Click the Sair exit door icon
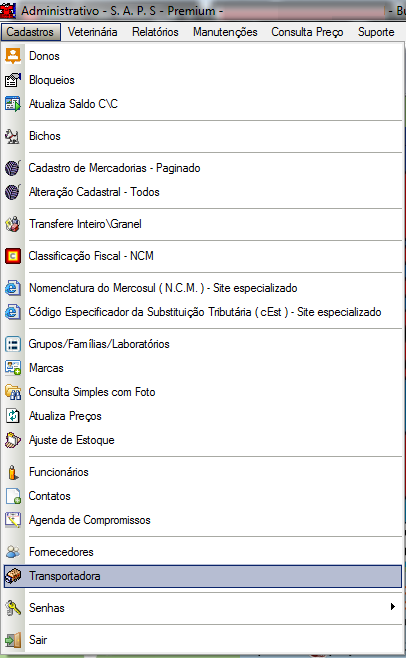 coord(13,640)
